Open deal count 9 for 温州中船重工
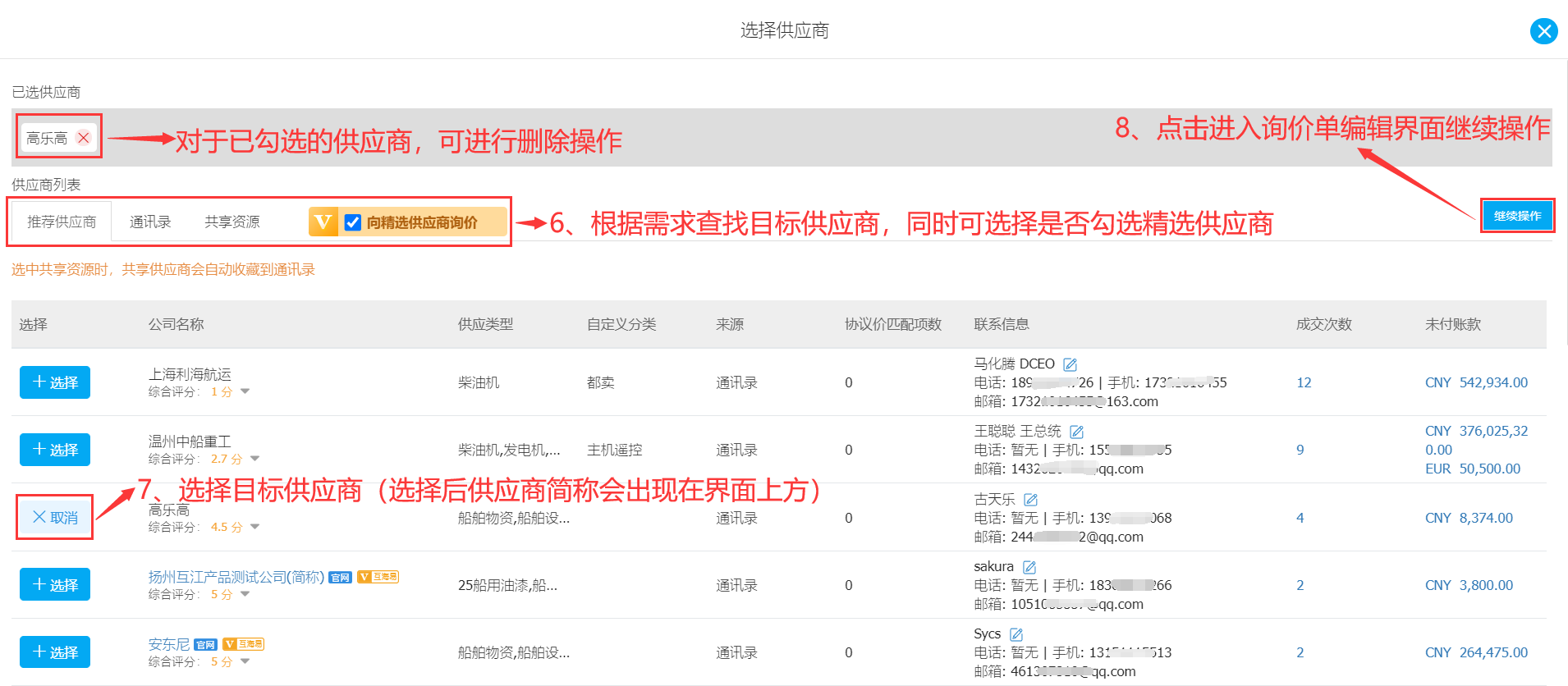 coord(1300,450)
